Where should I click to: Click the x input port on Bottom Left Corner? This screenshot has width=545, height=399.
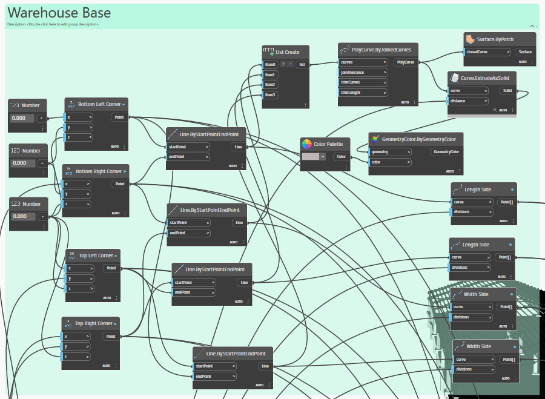click(x=79, y=117)
